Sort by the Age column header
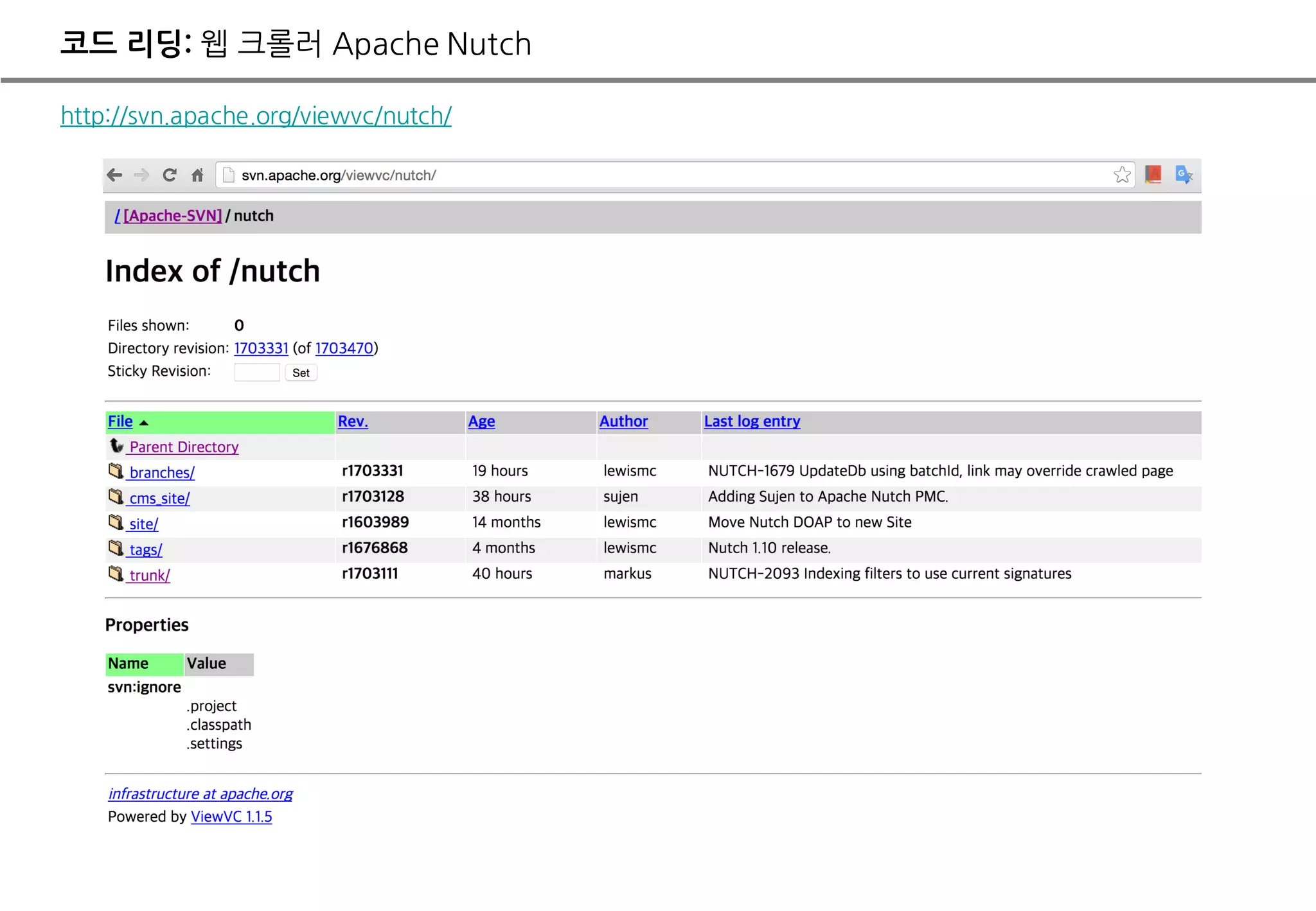Viewport: 1316px width, 911px height. click(481, 421)
